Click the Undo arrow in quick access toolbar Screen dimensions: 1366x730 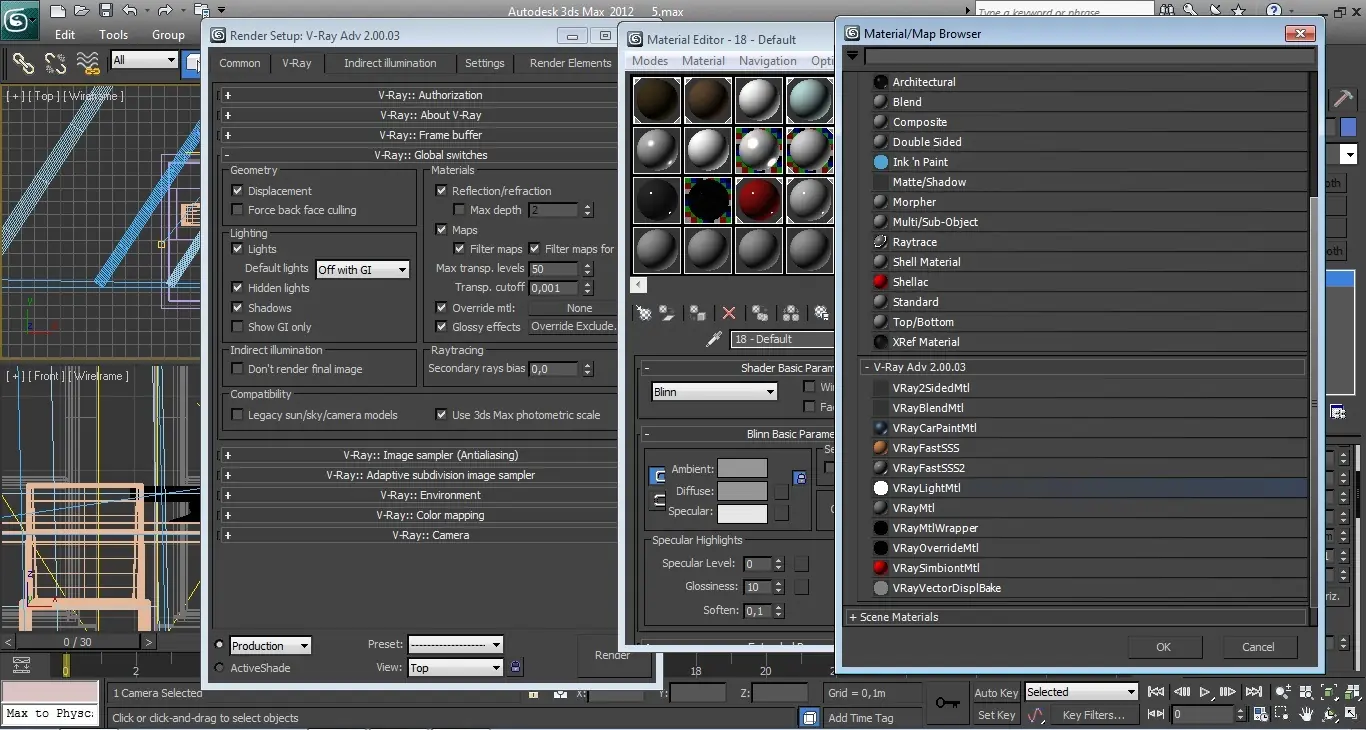130,11
